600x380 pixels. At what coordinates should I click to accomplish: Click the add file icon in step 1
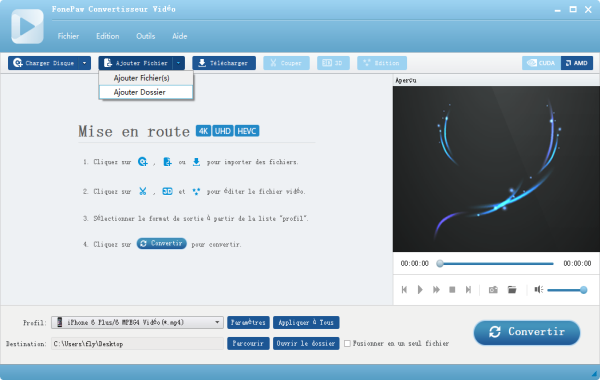pos(167,162)
